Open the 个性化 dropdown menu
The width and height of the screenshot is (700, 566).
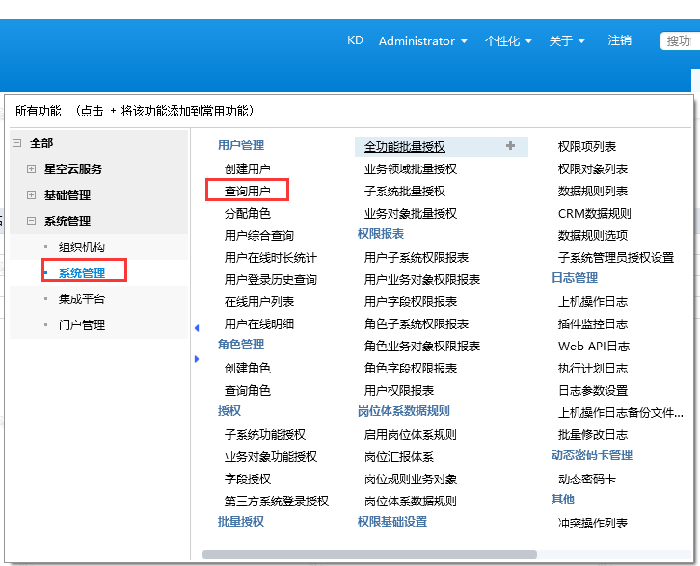point(508,41)
